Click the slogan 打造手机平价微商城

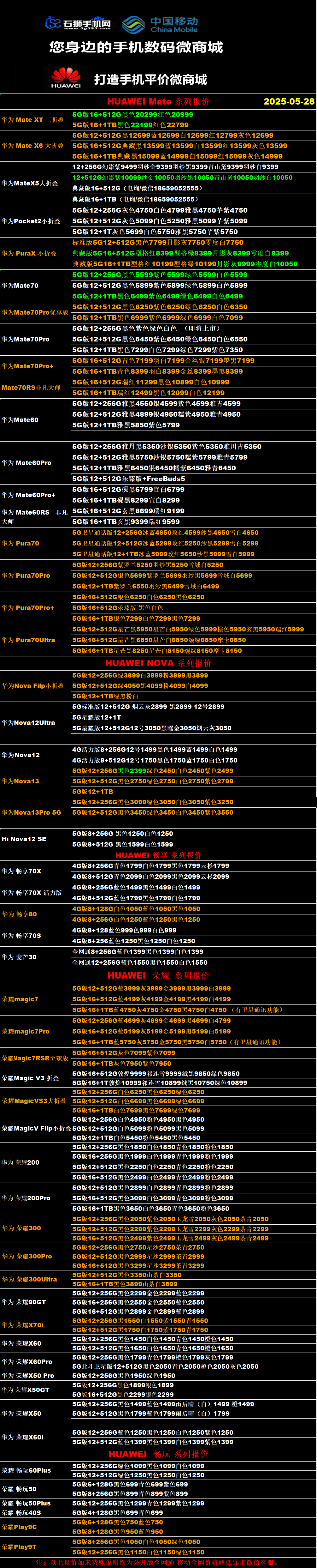pyautogui.click(x=150, y=79)
